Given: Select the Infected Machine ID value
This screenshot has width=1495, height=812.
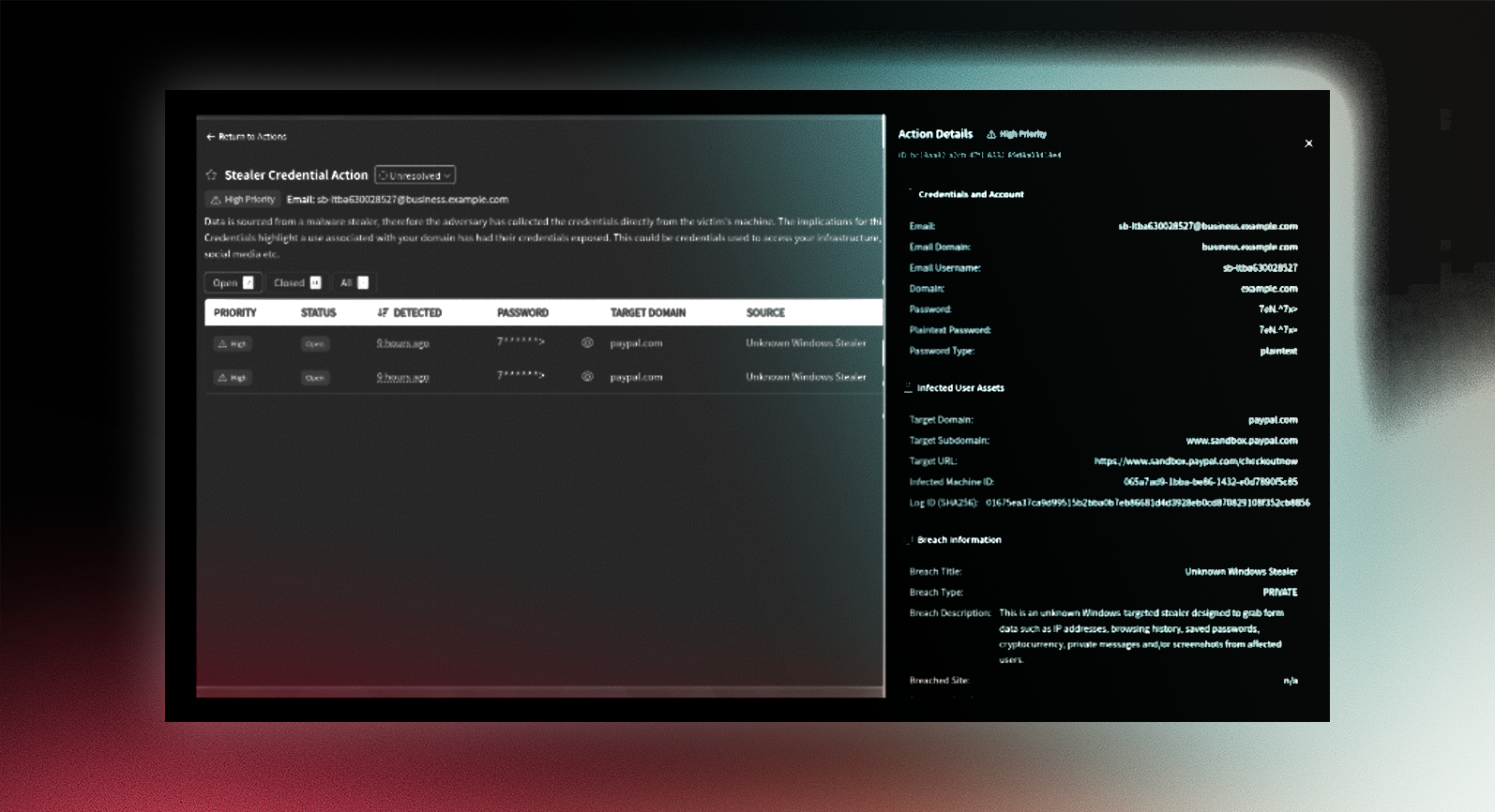Looking at the screenshot, I should (1211, 482).
